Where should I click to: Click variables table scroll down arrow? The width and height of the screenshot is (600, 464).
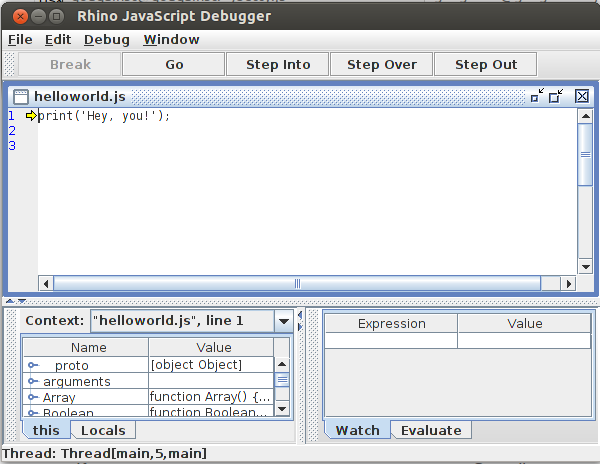[282, 409]
